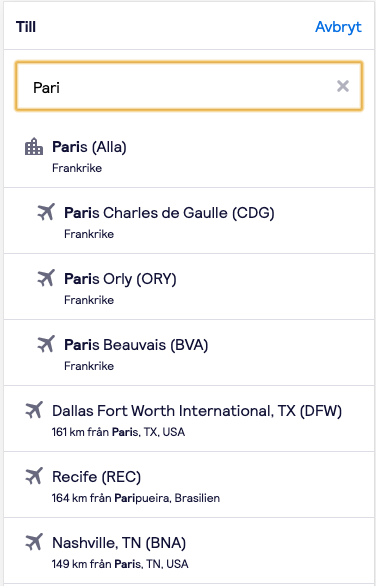Click the airplane icon next to Paris Charles de Gaulle

[46, 212]
